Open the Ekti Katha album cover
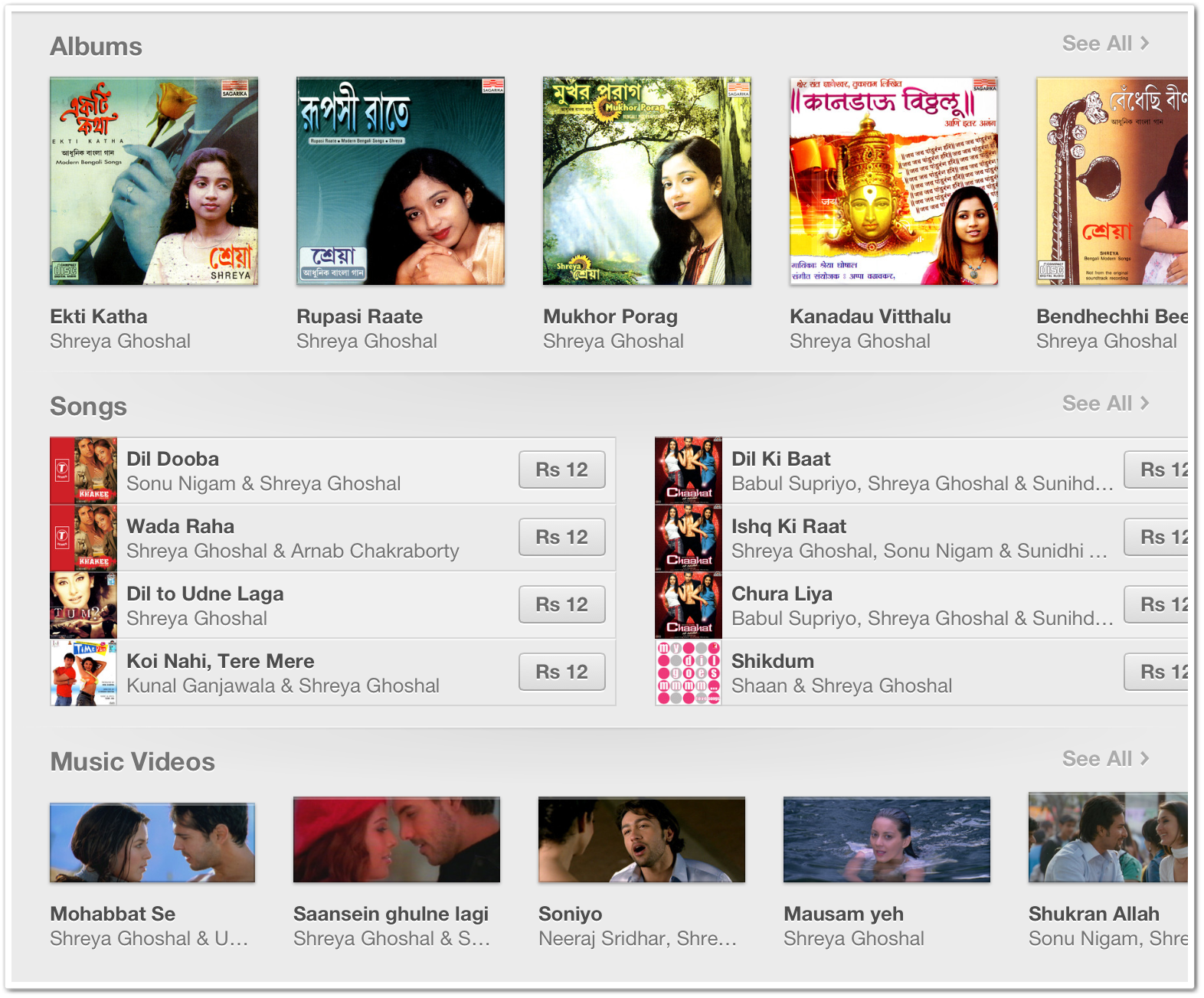 [154, 181]
